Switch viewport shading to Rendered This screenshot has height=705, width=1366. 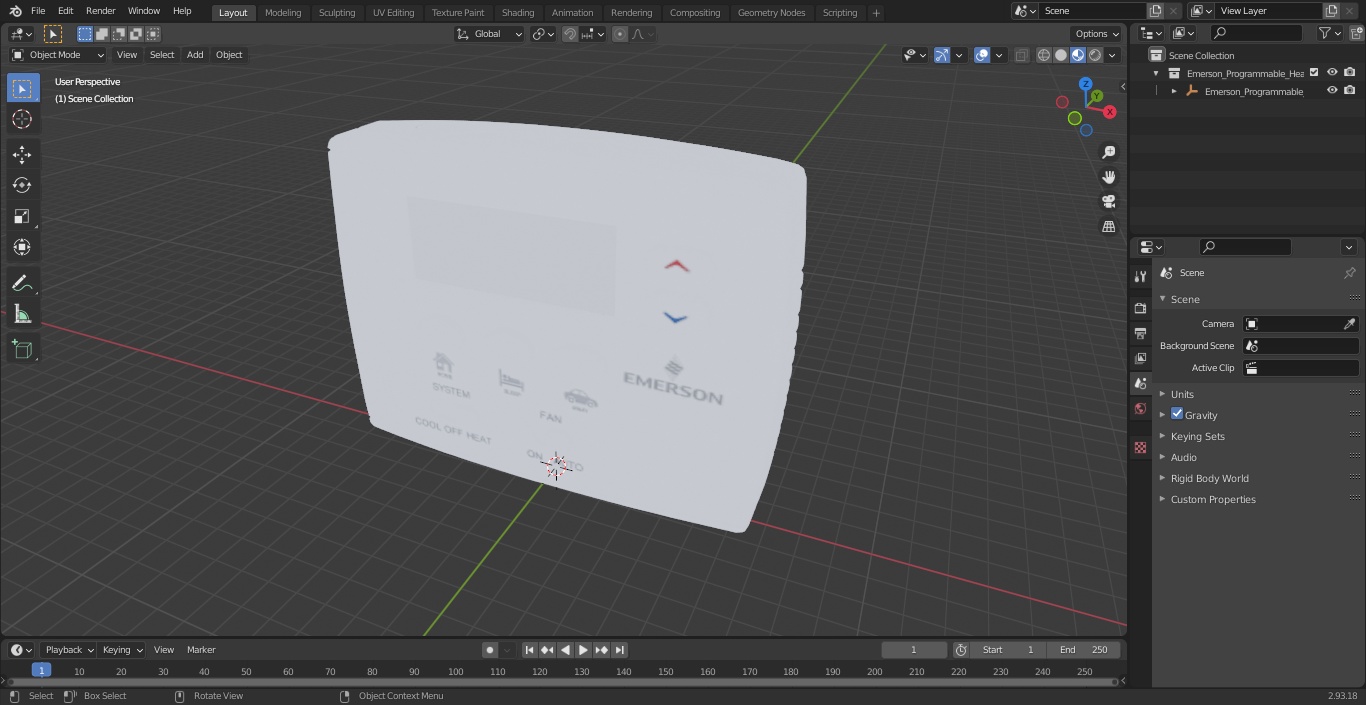tap(1095, 55)
